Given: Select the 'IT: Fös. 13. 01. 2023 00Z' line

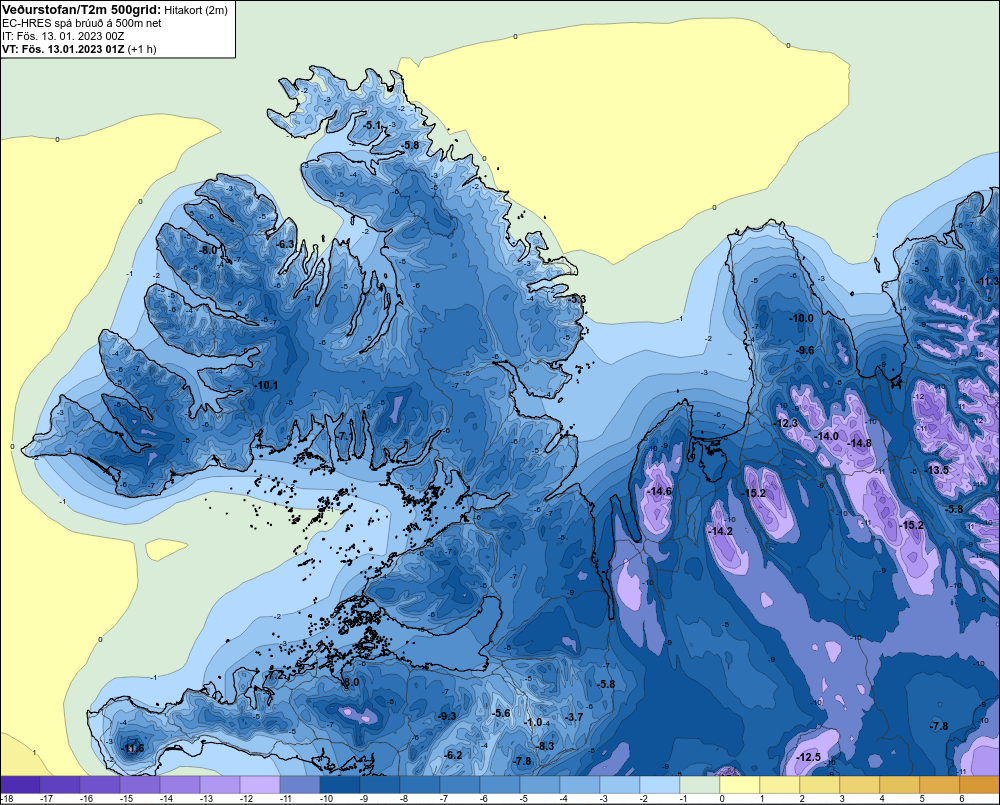Looking at the screenshot, I should coord(63,36).
